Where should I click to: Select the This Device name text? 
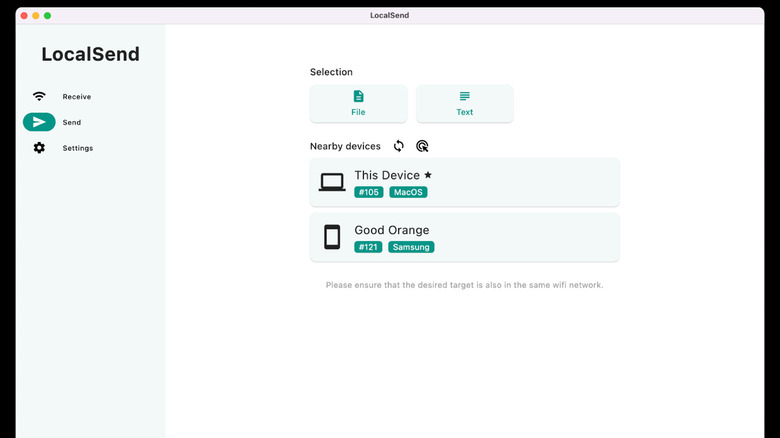click(x=387, y=175)
